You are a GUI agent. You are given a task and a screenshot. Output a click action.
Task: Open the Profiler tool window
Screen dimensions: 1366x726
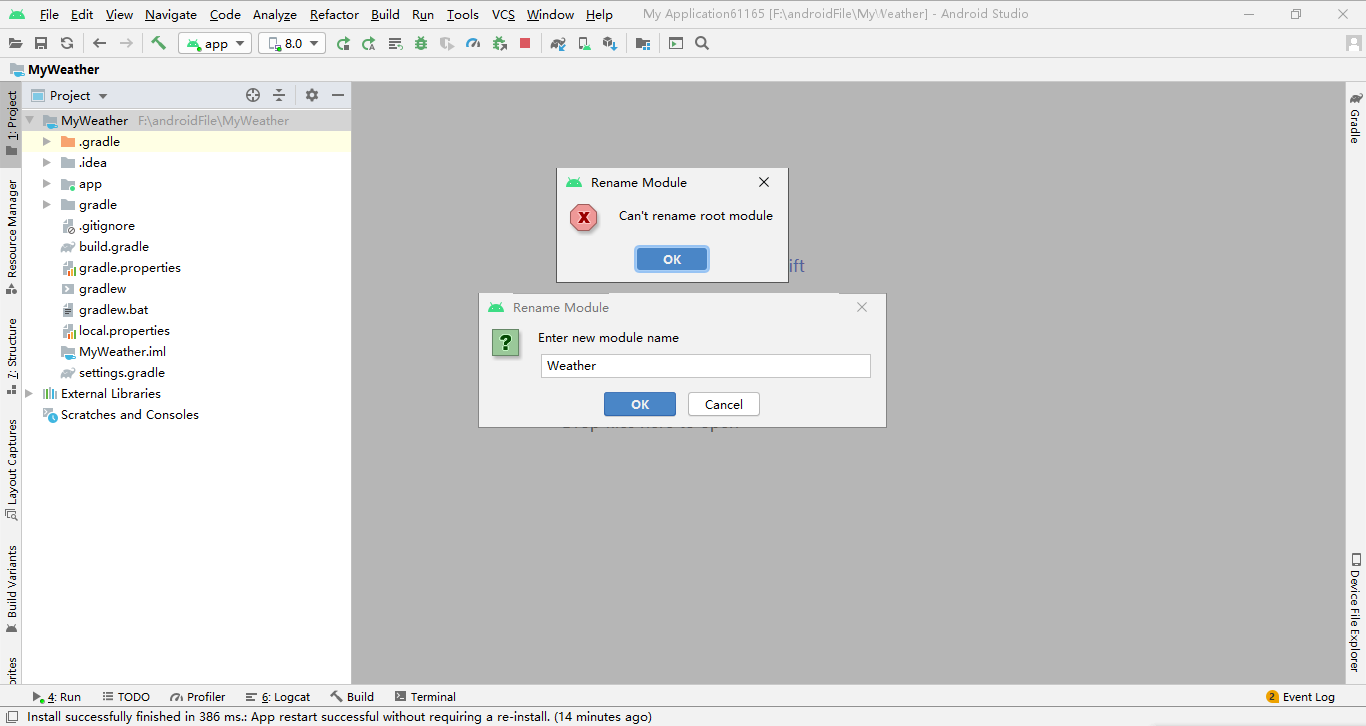click(198, 697)
